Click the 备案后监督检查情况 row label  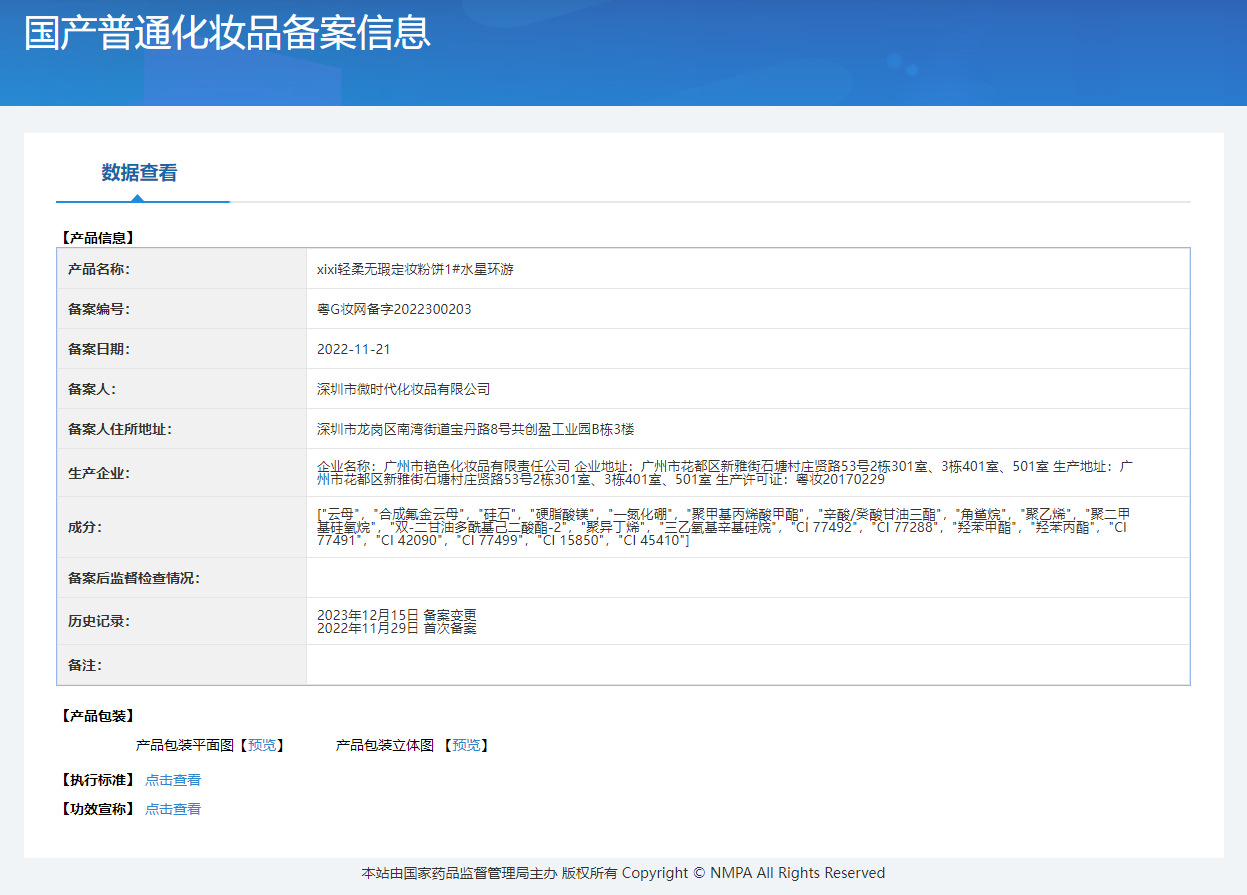[134, 578]
